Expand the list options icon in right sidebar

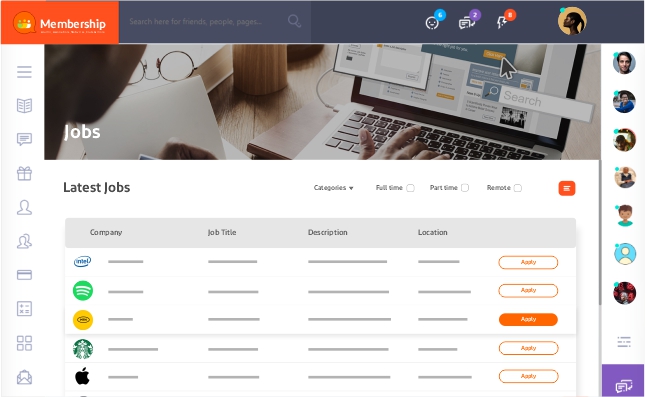624,341
